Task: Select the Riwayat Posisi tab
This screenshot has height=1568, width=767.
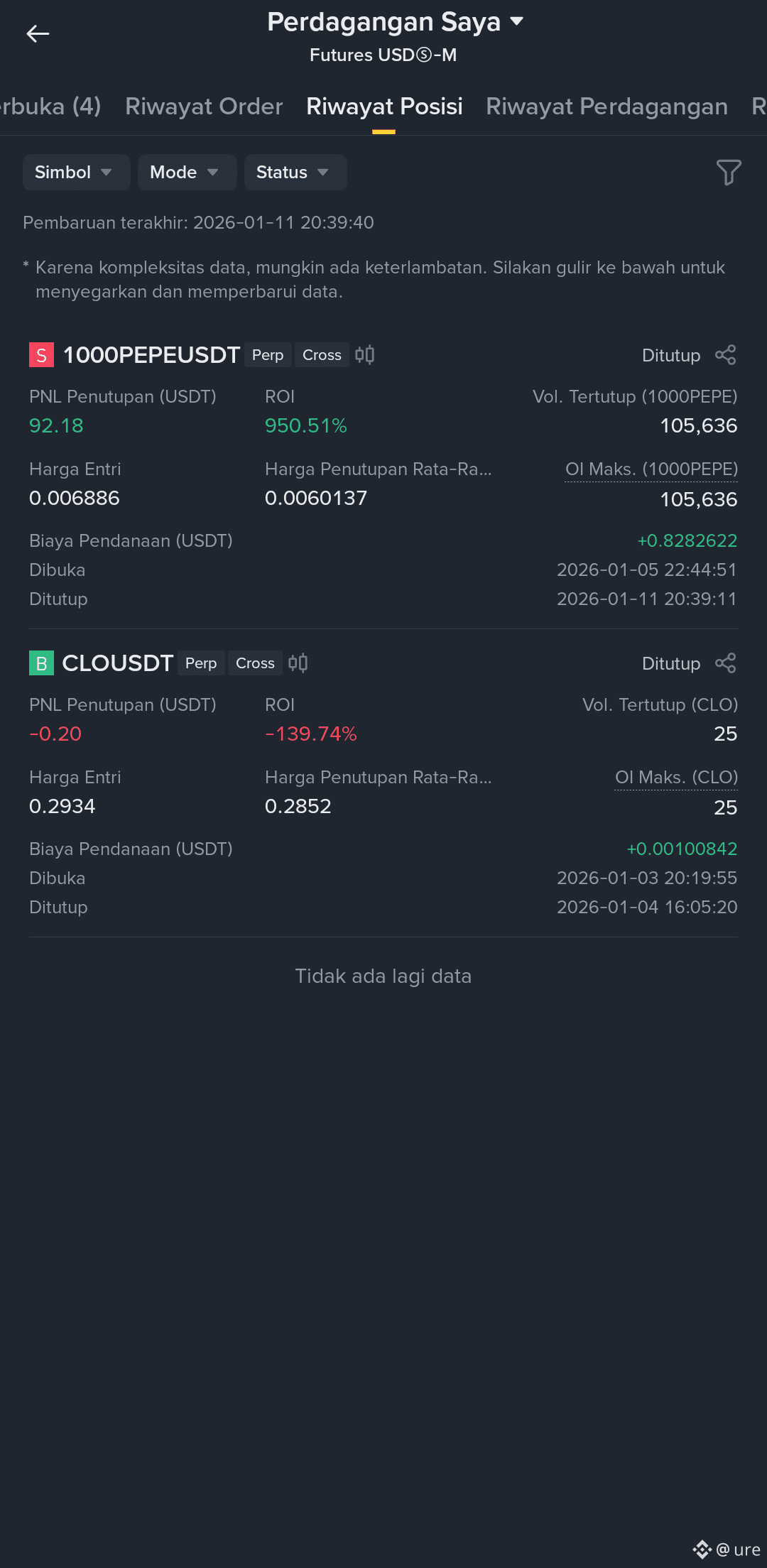Action: pyautogui.click(x=384, y=107)
